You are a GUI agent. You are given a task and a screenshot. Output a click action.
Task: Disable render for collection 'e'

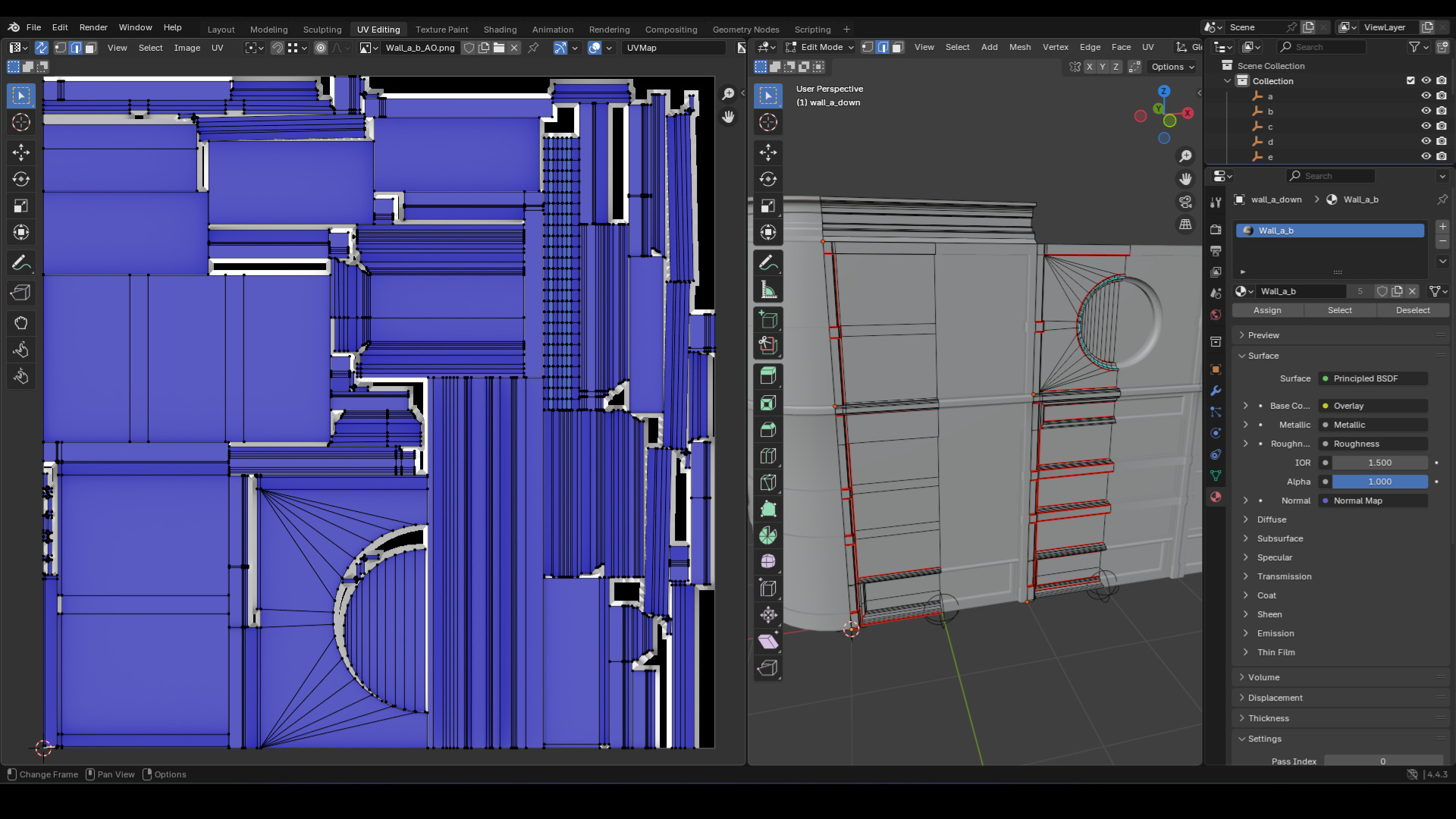1442,157
